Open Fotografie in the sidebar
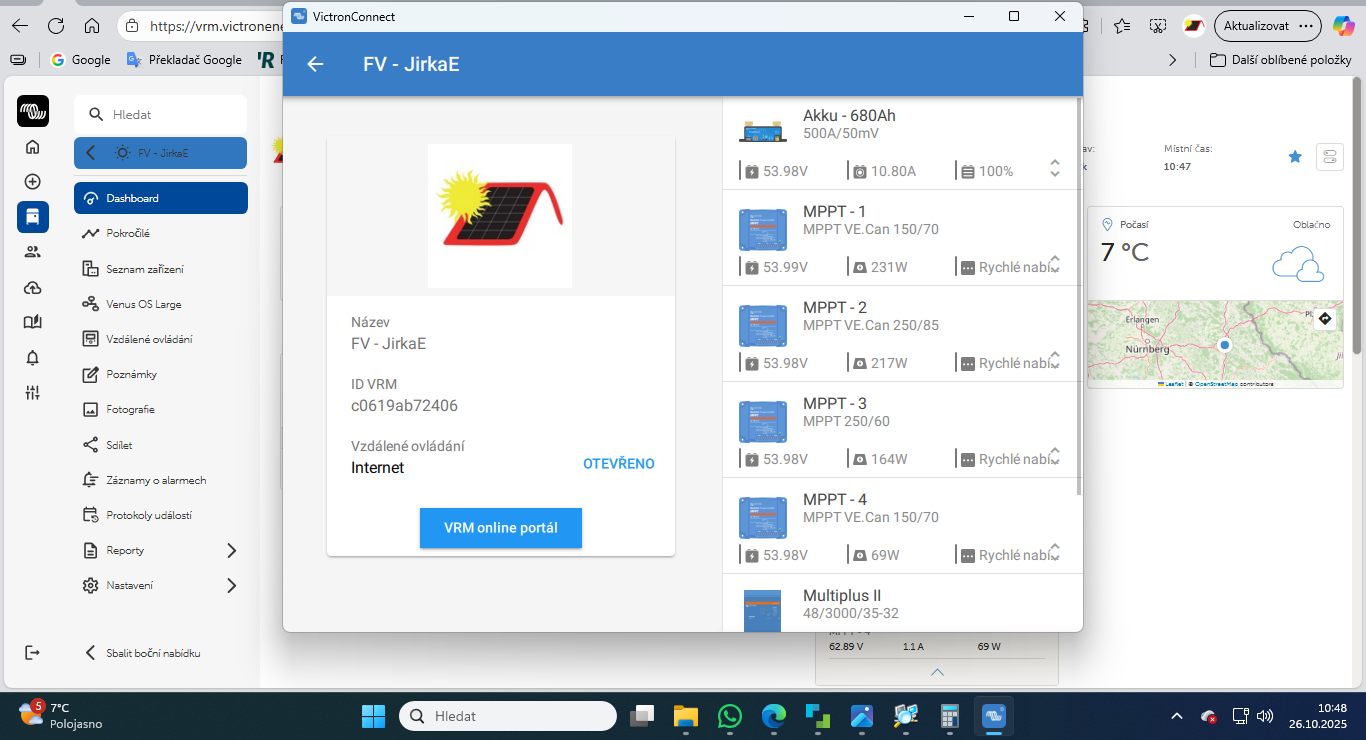This screenshot has width=1366, height=740. [x=161, y=409]
